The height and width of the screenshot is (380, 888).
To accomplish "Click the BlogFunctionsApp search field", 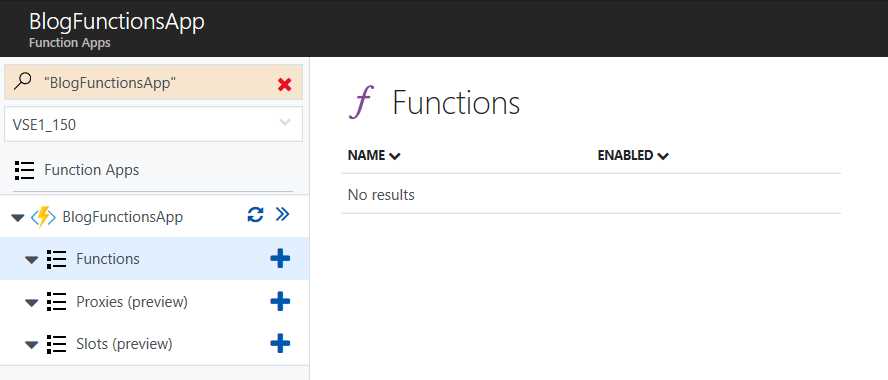I will pyautogui.click(x=153, y=82).
